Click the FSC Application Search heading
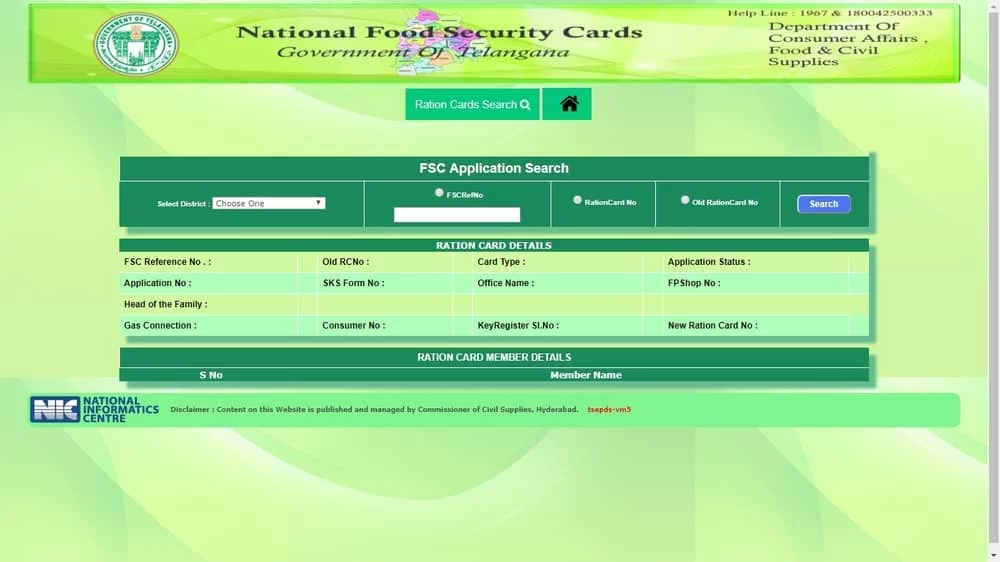Screen dimensions: 1000x562 (494, 168)
